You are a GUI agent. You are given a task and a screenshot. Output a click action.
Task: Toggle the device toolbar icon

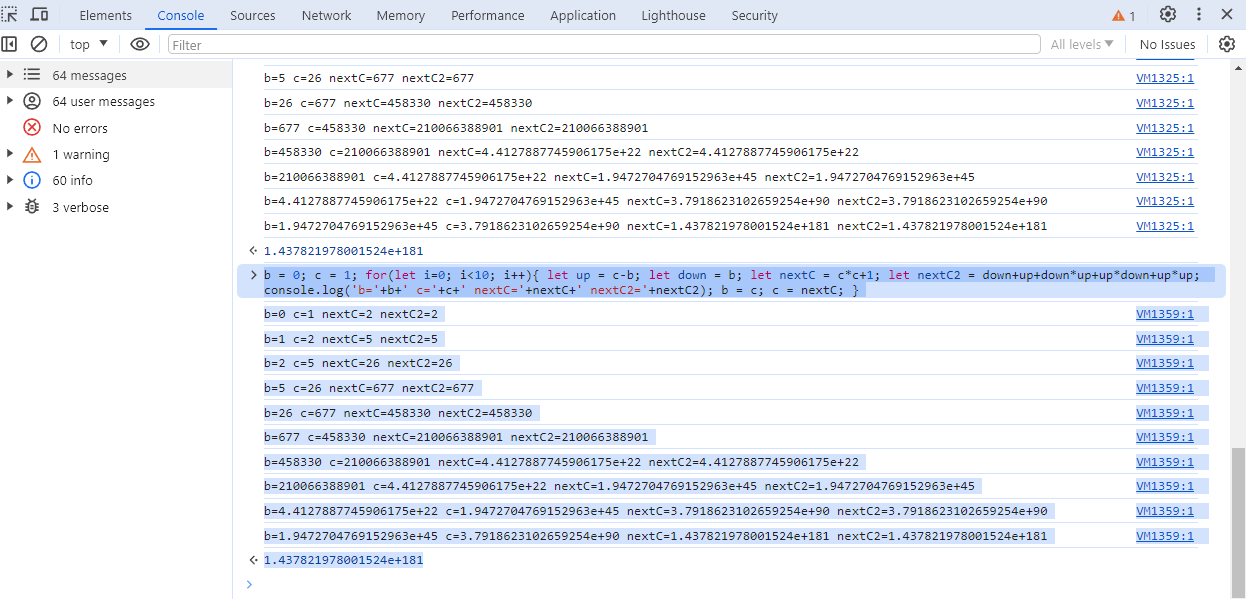click(x=40, y=15)
